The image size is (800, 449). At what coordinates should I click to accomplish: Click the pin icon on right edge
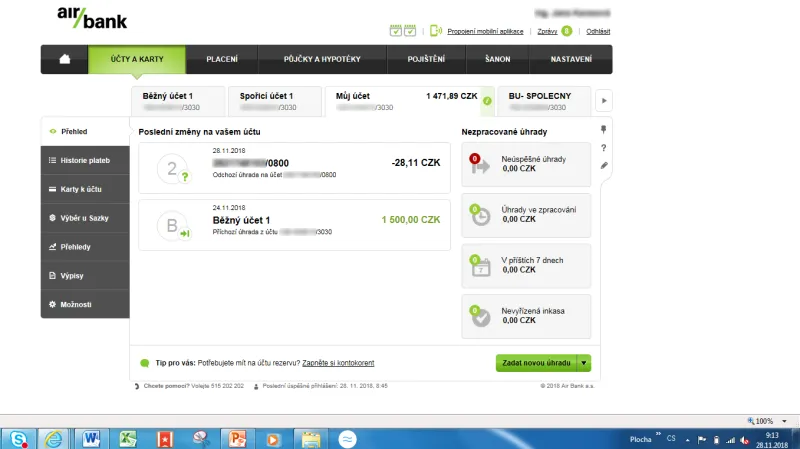coord(604,130)
